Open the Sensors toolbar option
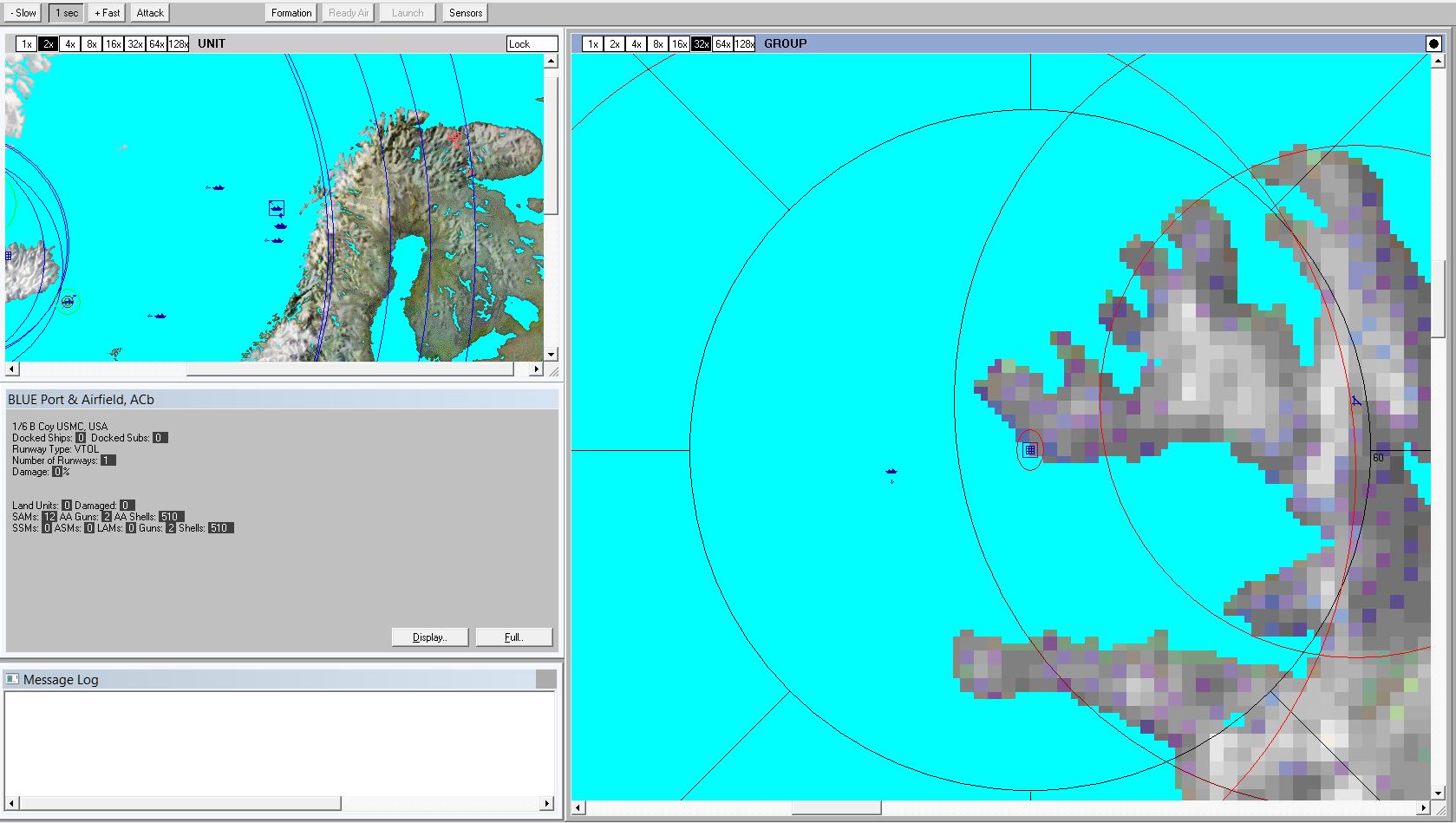This screenshot has width=1456, height=823. [x=466, y=13]
